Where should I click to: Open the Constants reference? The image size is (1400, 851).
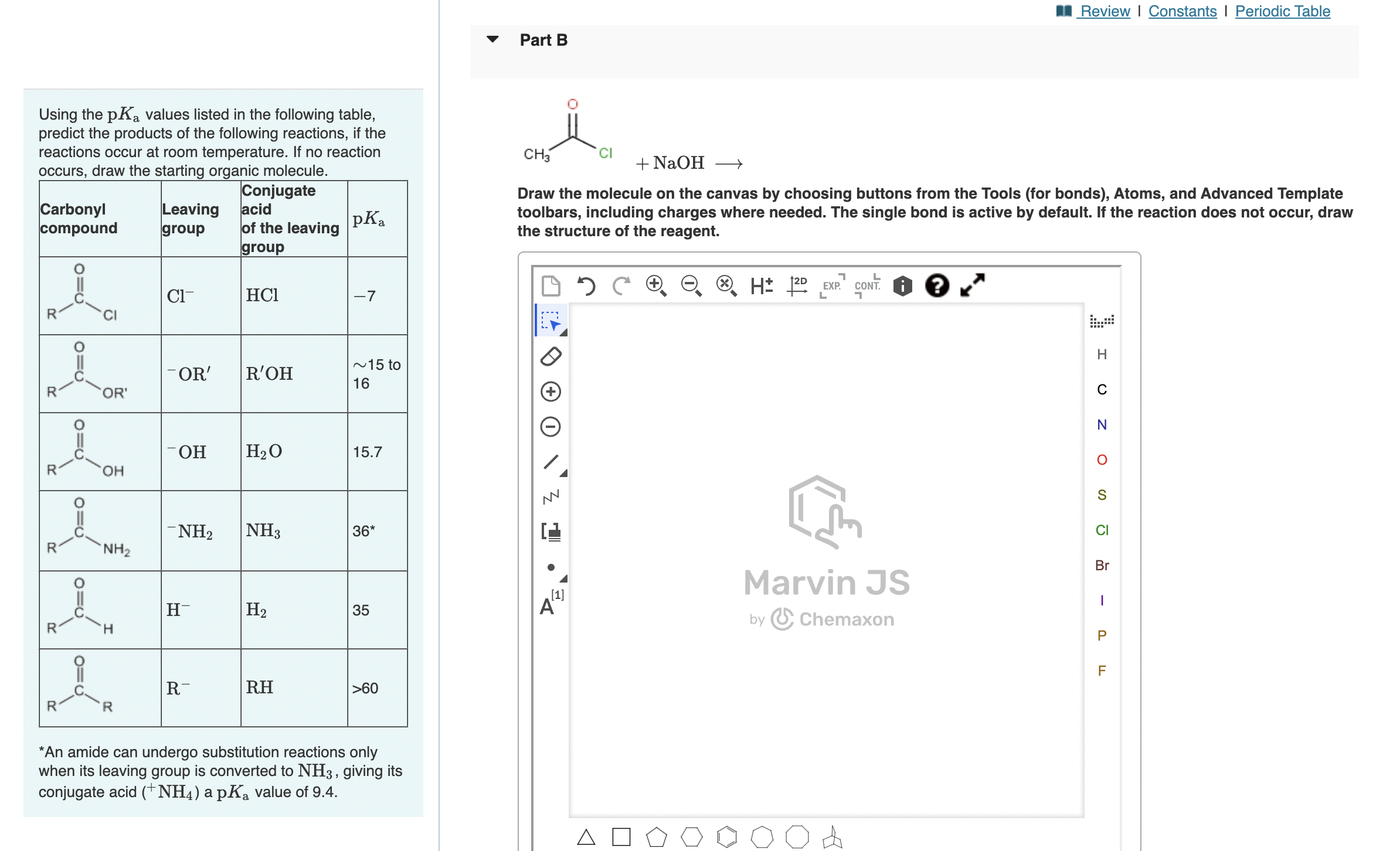[1182, 11]
